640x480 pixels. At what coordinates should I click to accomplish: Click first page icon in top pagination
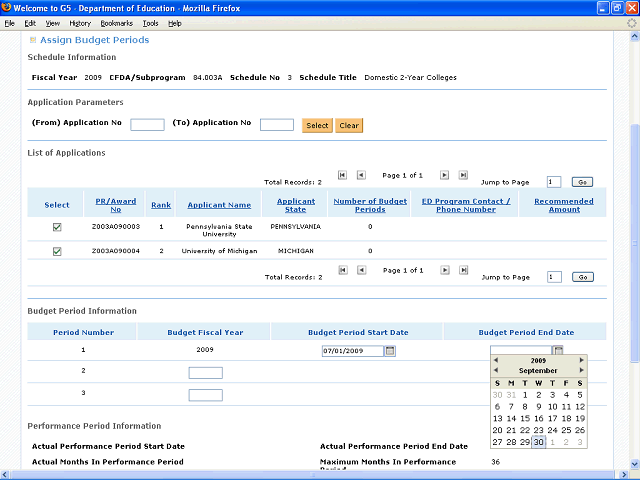342,175
